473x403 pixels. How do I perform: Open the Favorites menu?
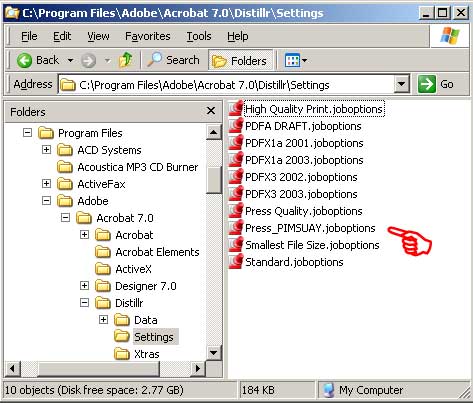coord(148,36)
